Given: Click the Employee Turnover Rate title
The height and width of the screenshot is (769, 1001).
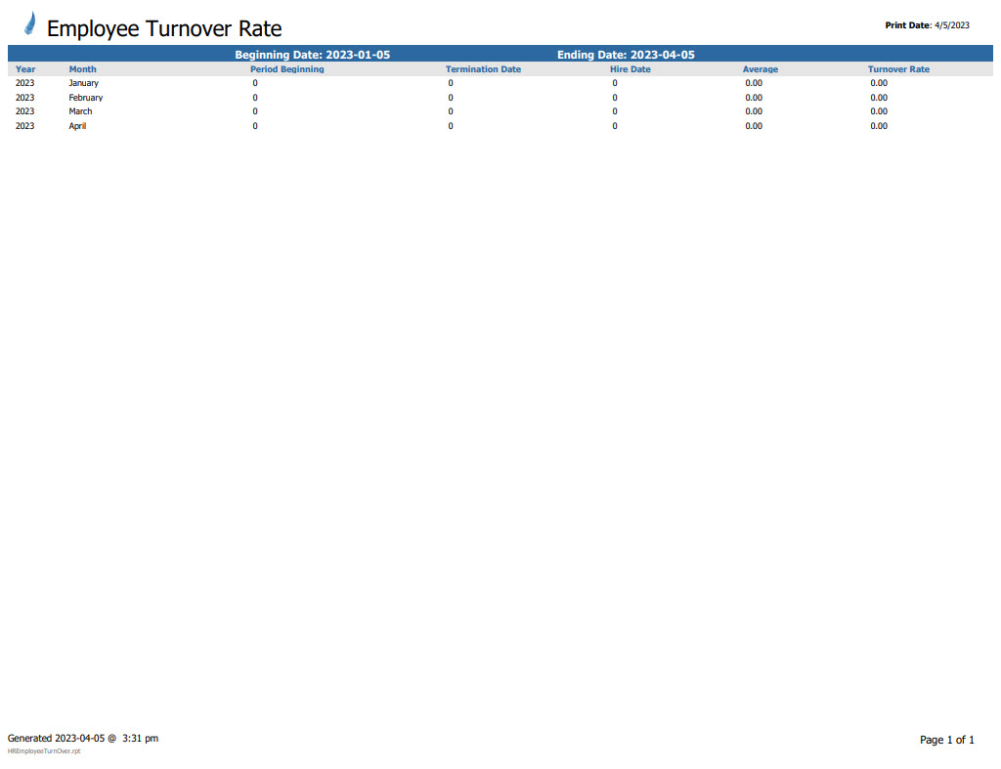Looking at the screenshot, I should pyautogui.click(x=164, y=29).
